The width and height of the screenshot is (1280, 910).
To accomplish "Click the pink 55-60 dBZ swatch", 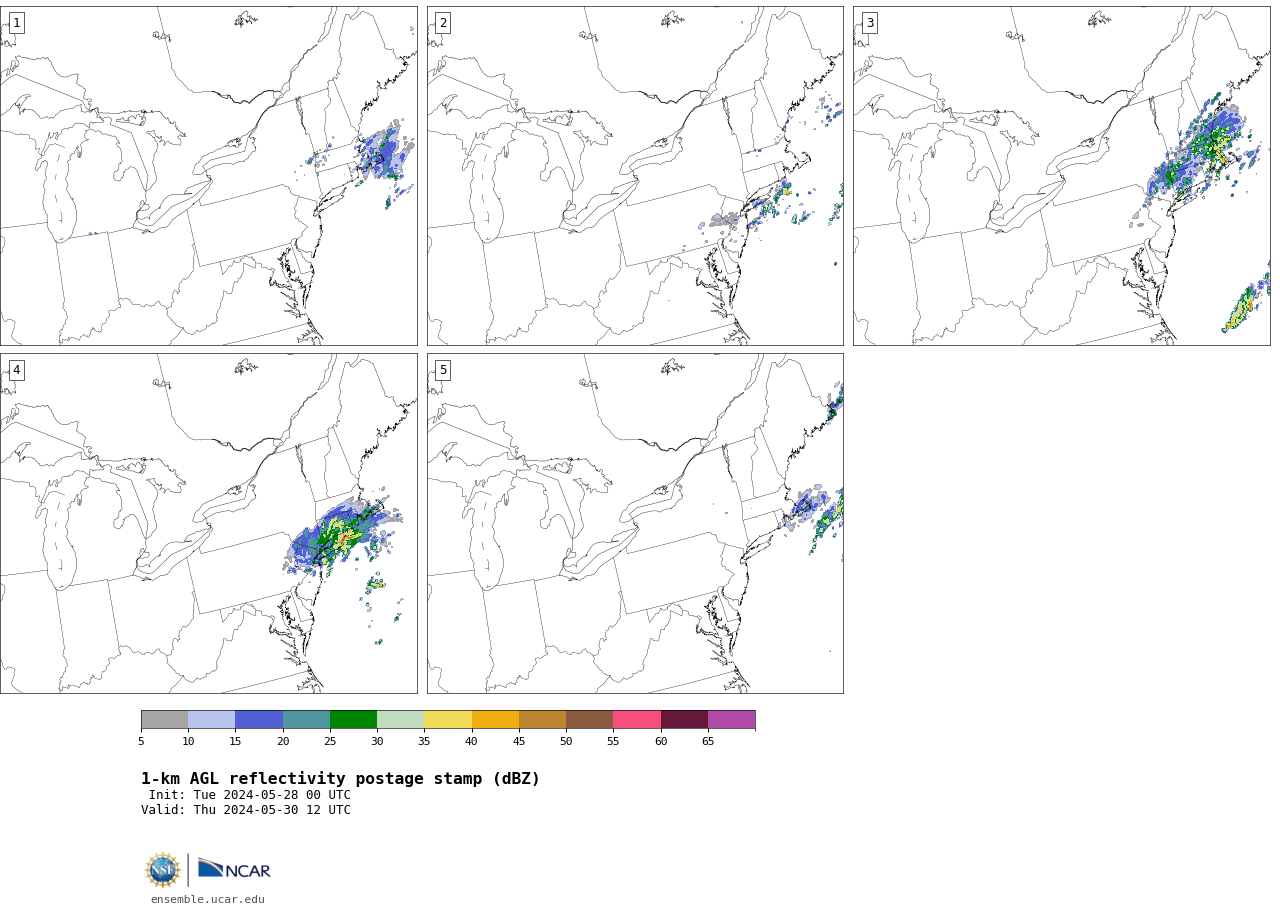I will (x=637, y=720).
